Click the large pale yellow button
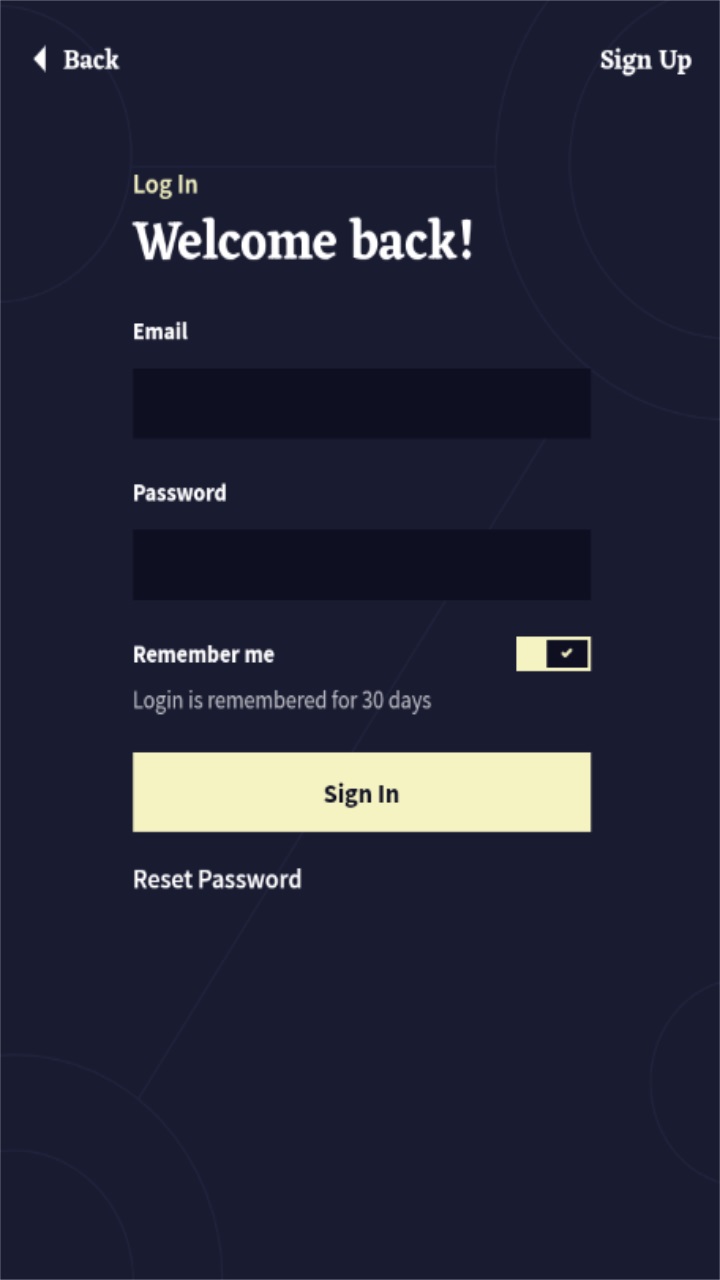The width and height of the screenshot is (720, 1280). click(x=361, y=792)
